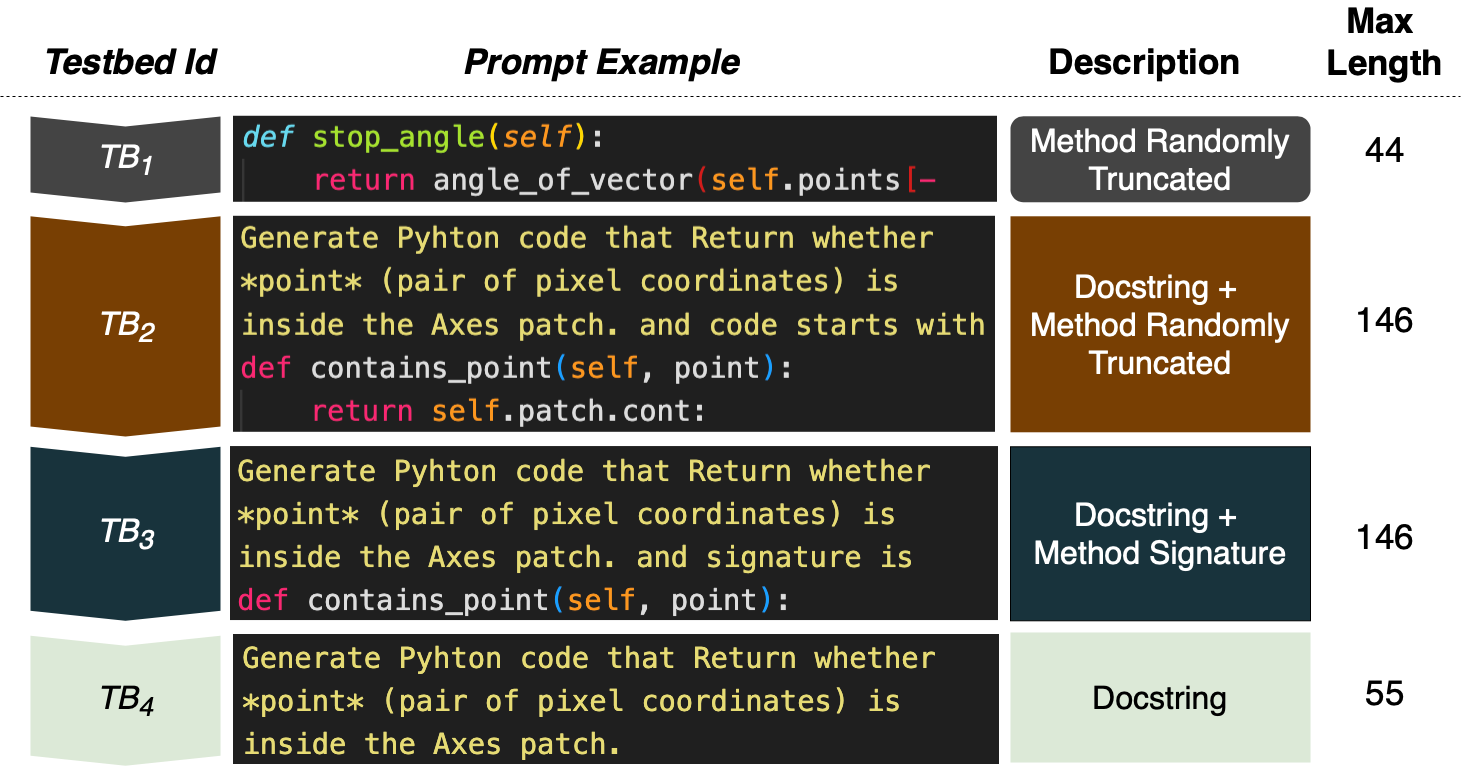
Task: Click the Prompt Example column header
Action: [x=602, y=63]
